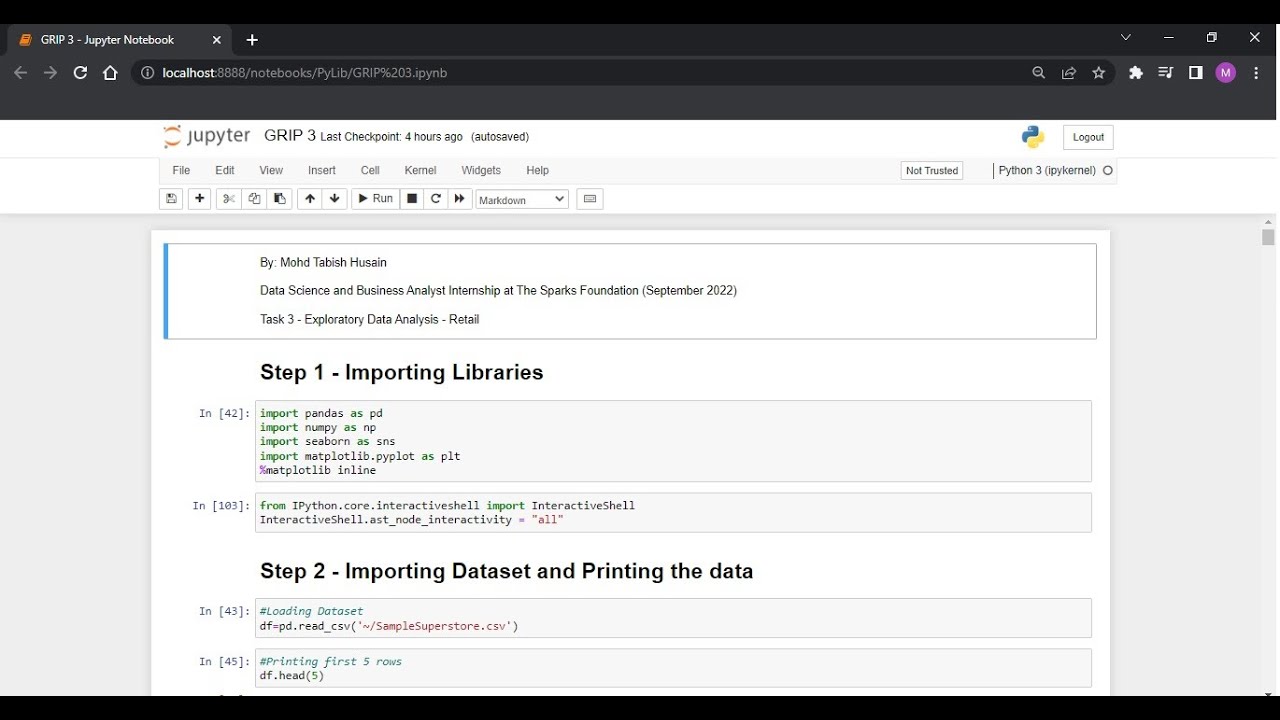The width and height of the screenshot is (1280, 720).
Task: Open the media control icon in Chrome
Action: 1166,73
